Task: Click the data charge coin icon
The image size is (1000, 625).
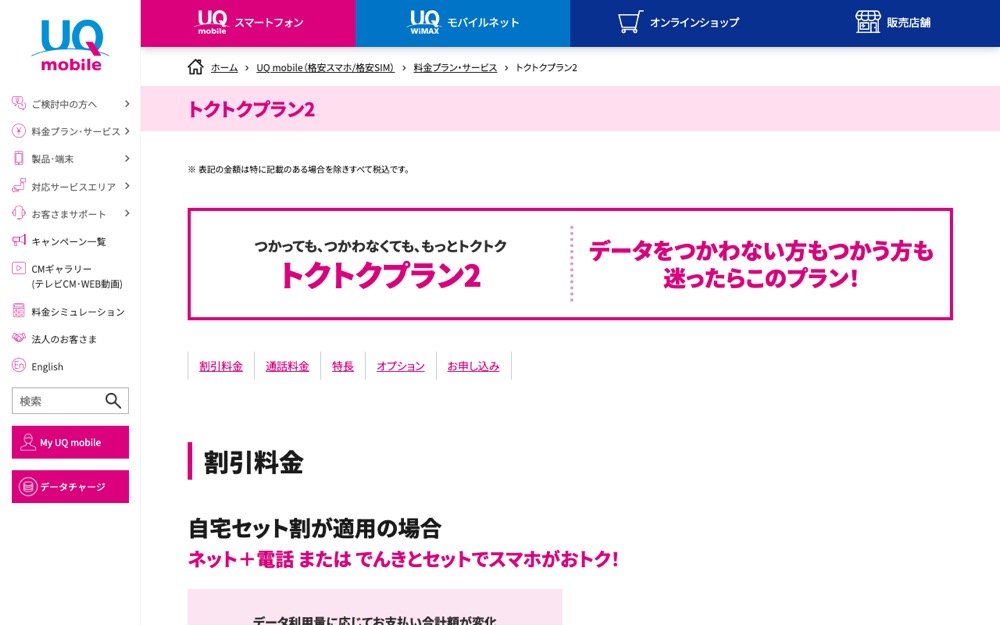Action: pyautogui.click(x=27, y=487)
